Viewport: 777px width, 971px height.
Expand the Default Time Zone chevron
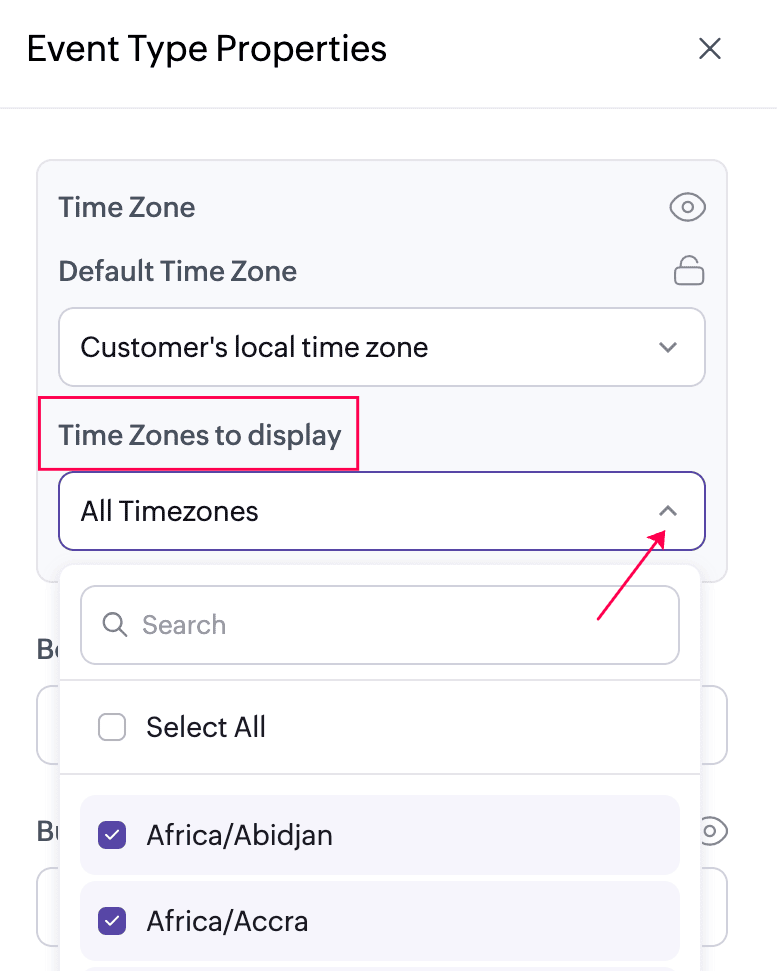coord(668,348)
